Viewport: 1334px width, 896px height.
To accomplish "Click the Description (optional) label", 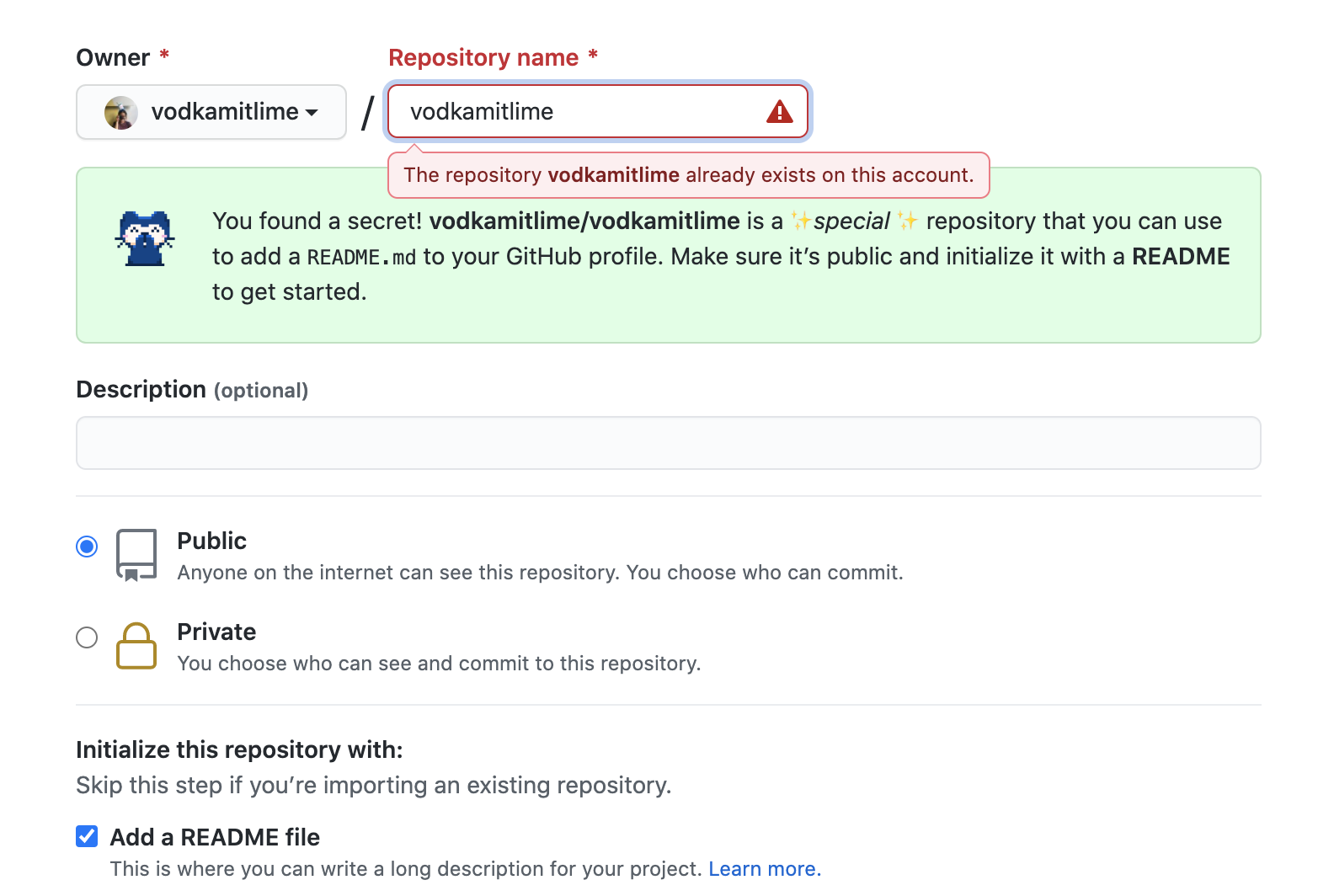I will (x=192, y=390).
